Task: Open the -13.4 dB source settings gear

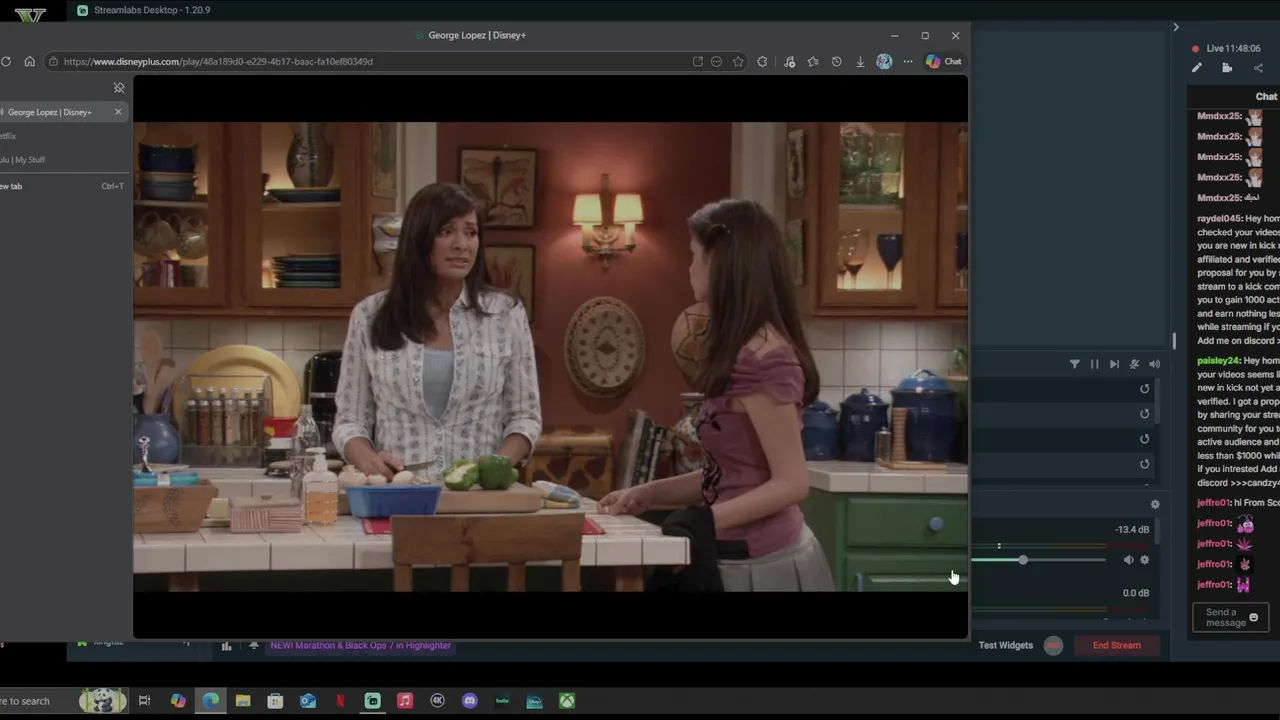Action: pos(1145,560)
